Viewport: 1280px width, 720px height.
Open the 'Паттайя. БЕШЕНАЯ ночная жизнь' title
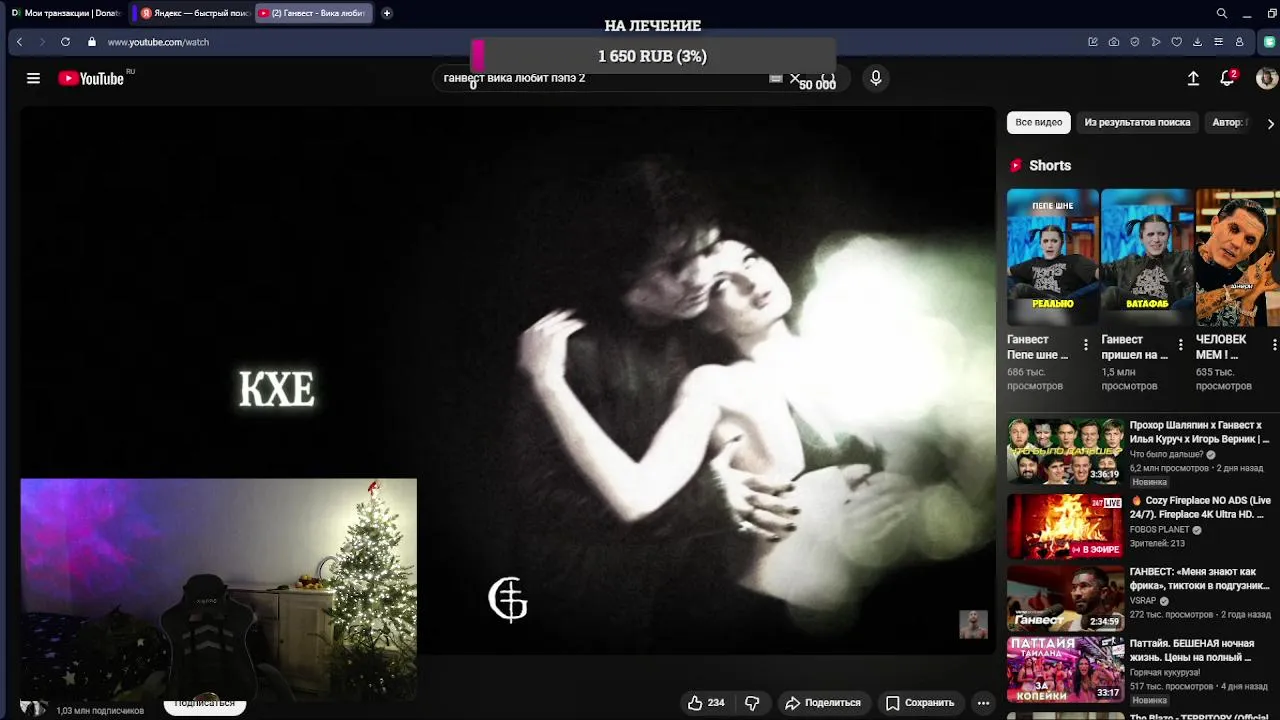[x=1190, y=651]
